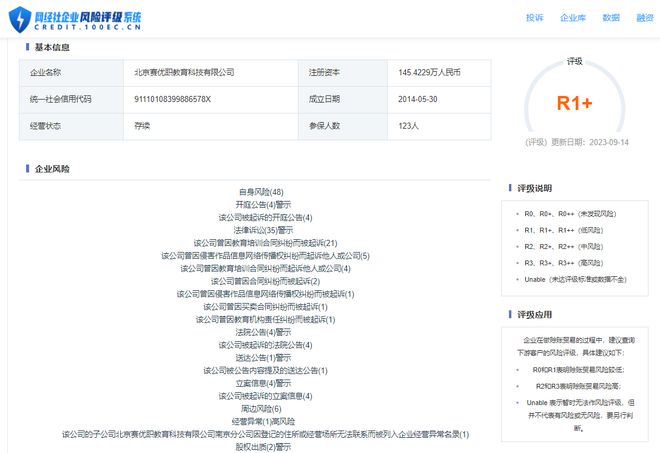Click the R0和R1 trade risk low bullet
Image resolution: width=660 pixels, height=453 pixels.
point(578,370)
